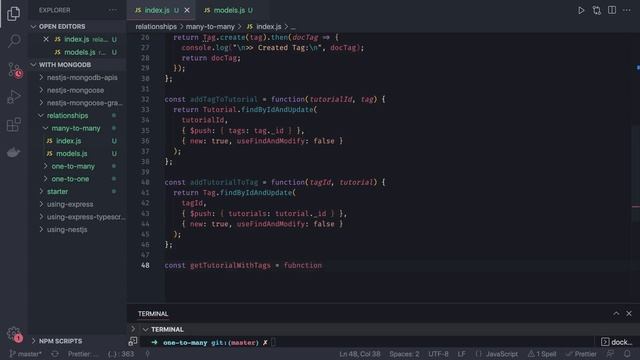Run the code with the play icon
640x360 pixels.
(x=581, y=10)
